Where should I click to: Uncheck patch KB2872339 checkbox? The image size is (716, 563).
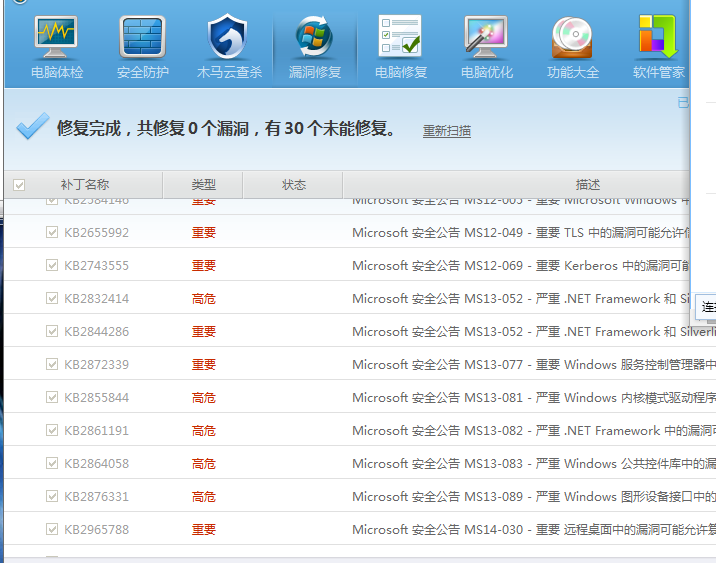click(52, 364)
